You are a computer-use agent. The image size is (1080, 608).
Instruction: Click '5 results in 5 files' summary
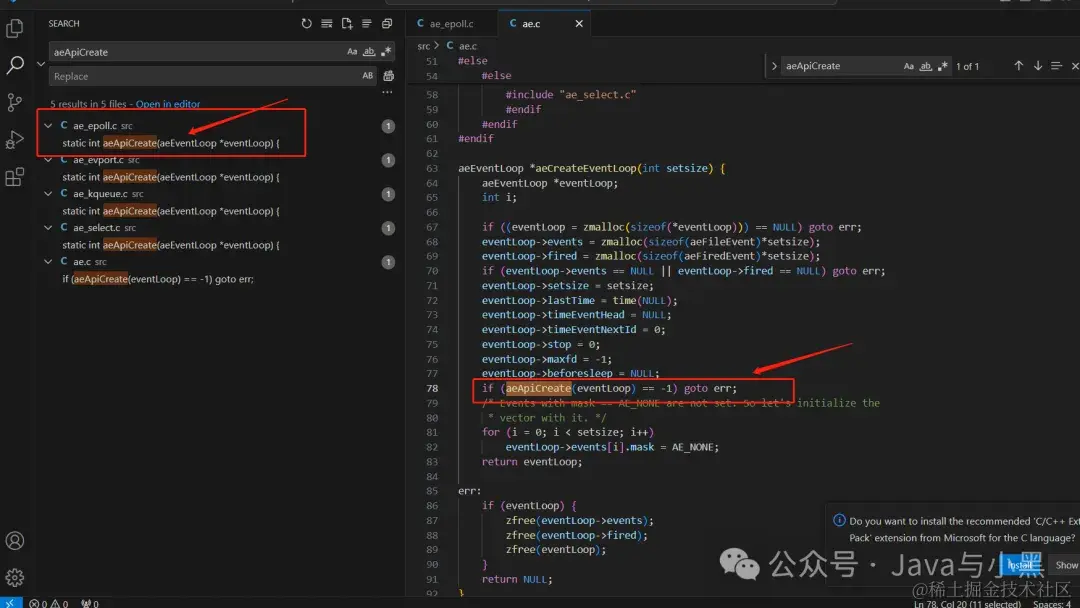click(x=88, y=104)
